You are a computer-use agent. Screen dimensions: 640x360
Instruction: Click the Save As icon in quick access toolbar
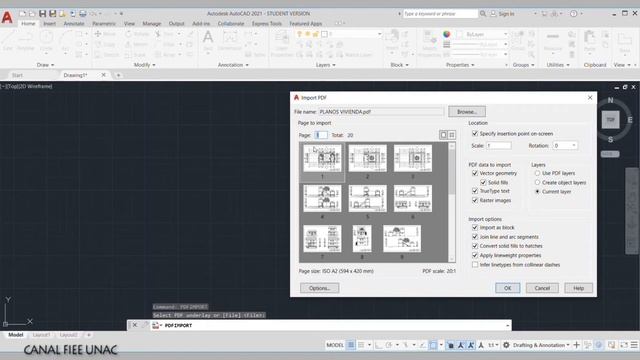click(52, 13)
